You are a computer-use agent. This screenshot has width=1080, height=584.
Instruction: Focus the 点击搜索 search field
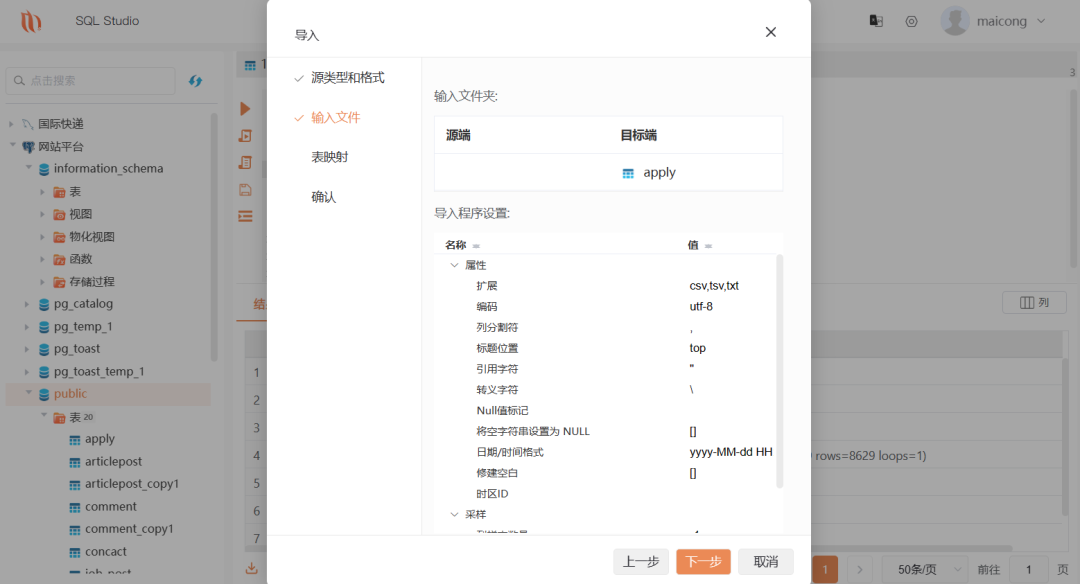(x=90, y=81)
